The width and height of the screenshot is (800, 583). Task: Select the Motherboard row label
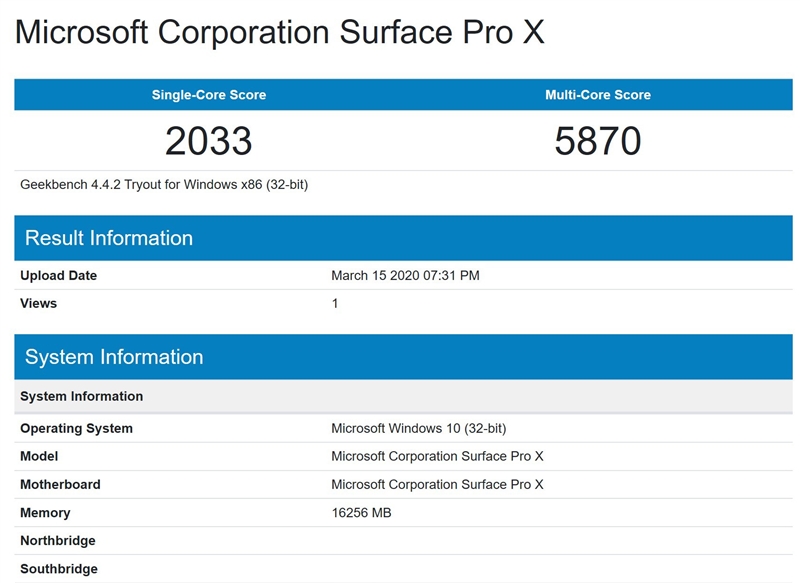click(60, 484)
